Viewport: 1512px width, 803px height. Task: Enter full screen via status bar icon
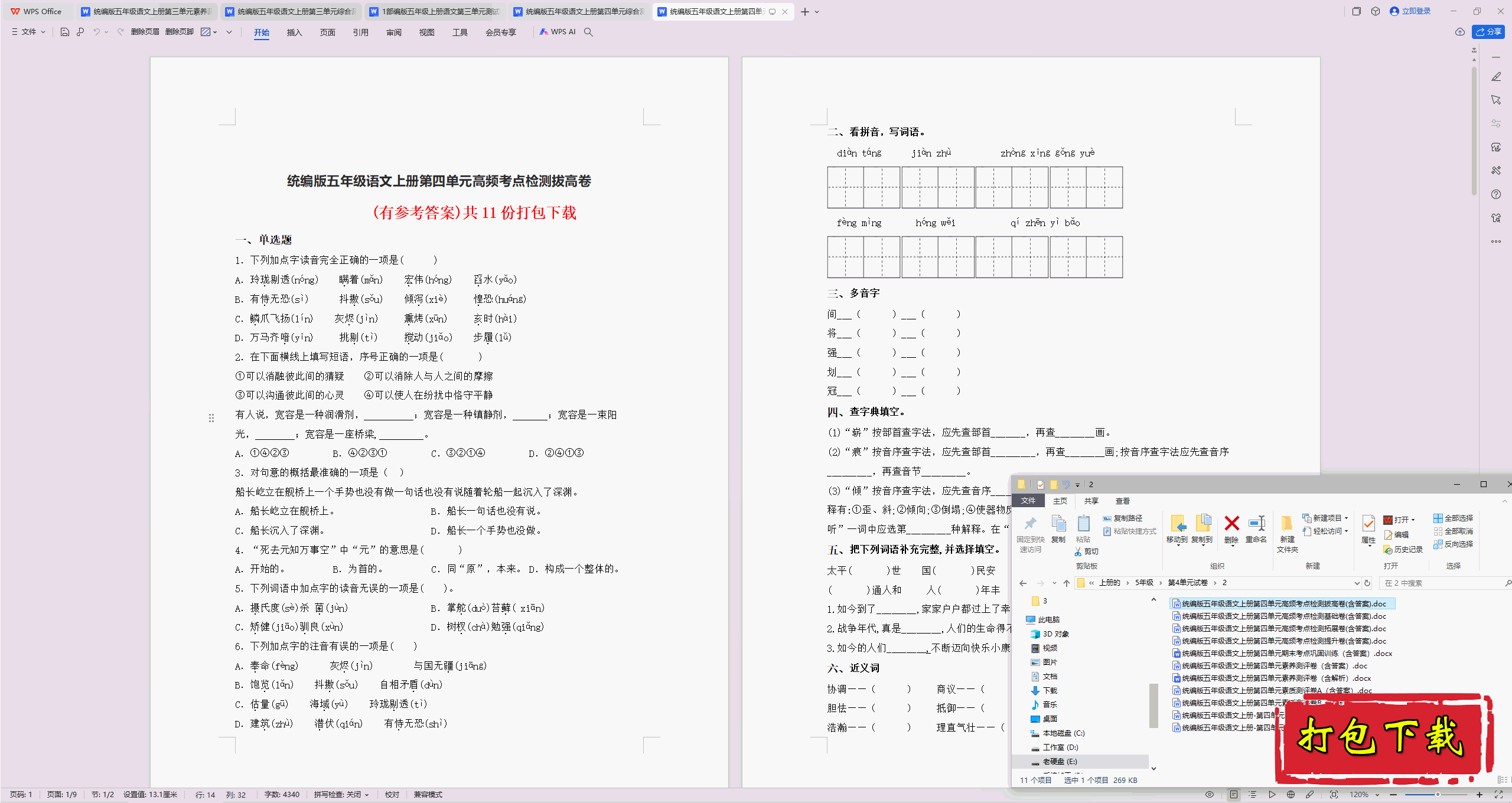coord(1498,795)
